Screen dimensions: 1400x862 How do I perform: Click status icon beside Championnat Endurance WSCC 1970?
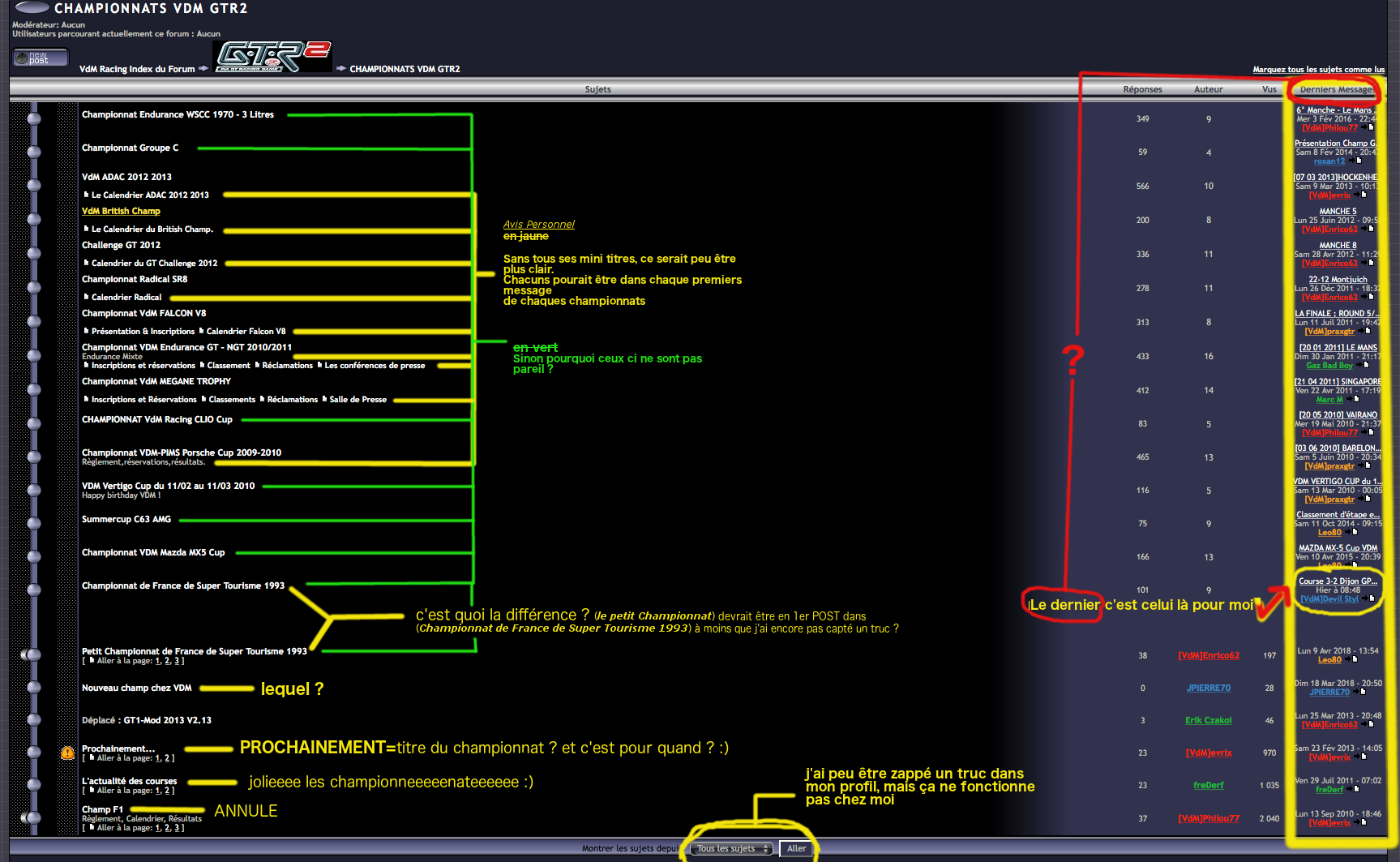tap(34, 118)
